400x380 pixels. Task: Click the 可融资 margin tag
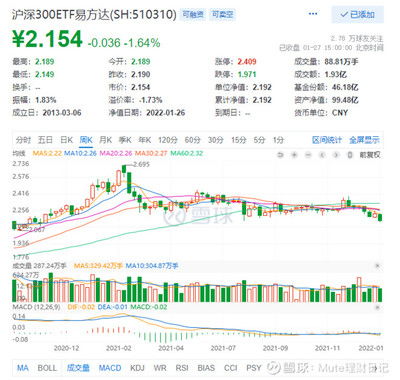[x=193, y=14]
